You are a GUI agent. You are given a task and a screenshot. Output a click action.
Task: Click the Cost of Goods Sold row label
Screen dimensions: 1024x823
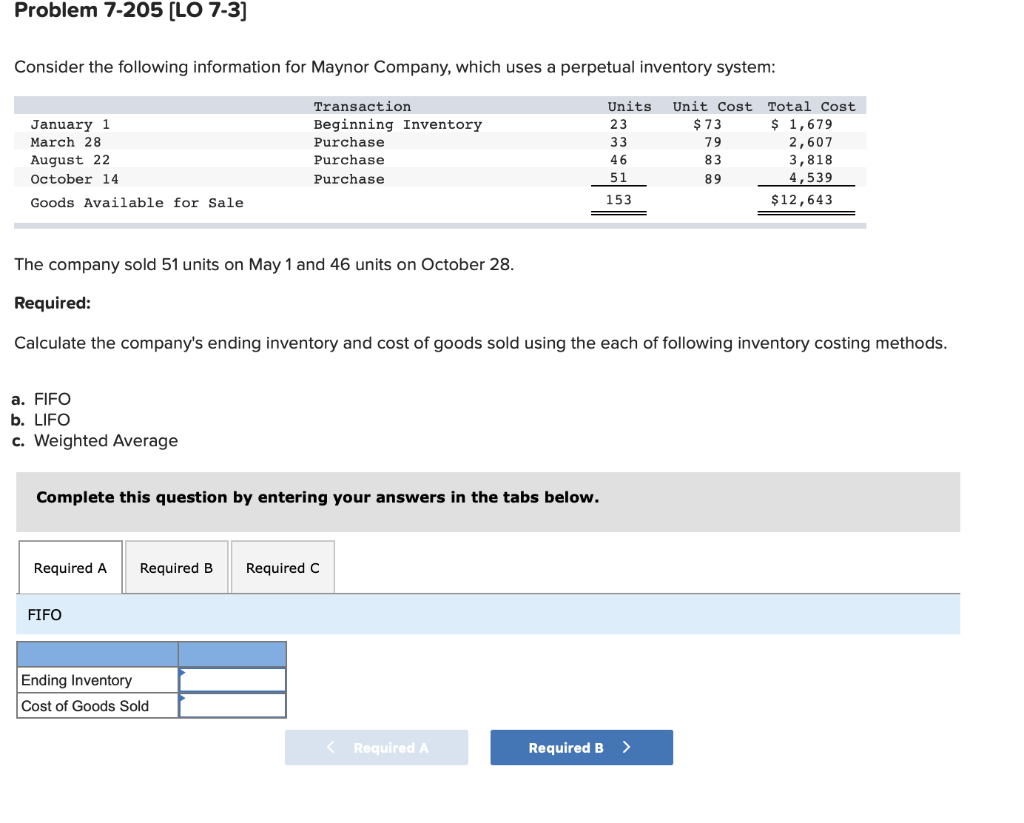click(x=85, y=704)
